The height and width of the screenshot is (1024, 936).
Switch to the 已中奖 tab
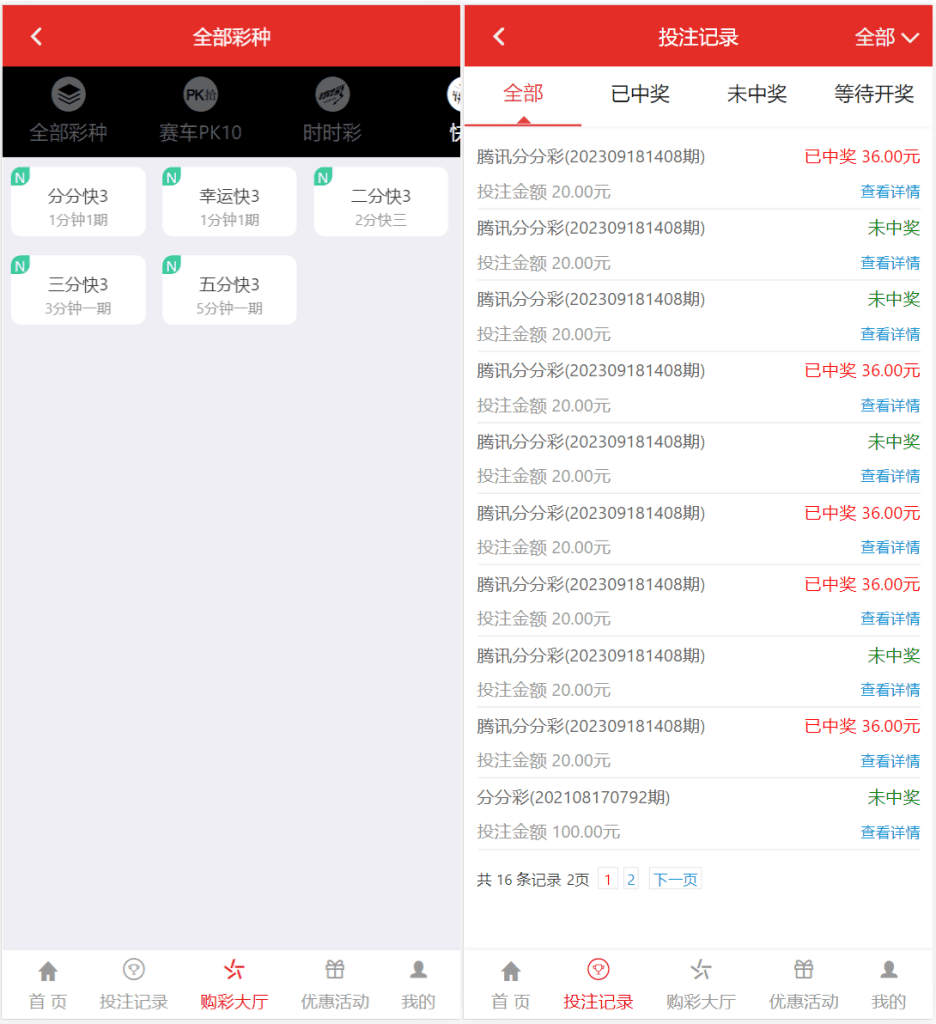point(640,95)
